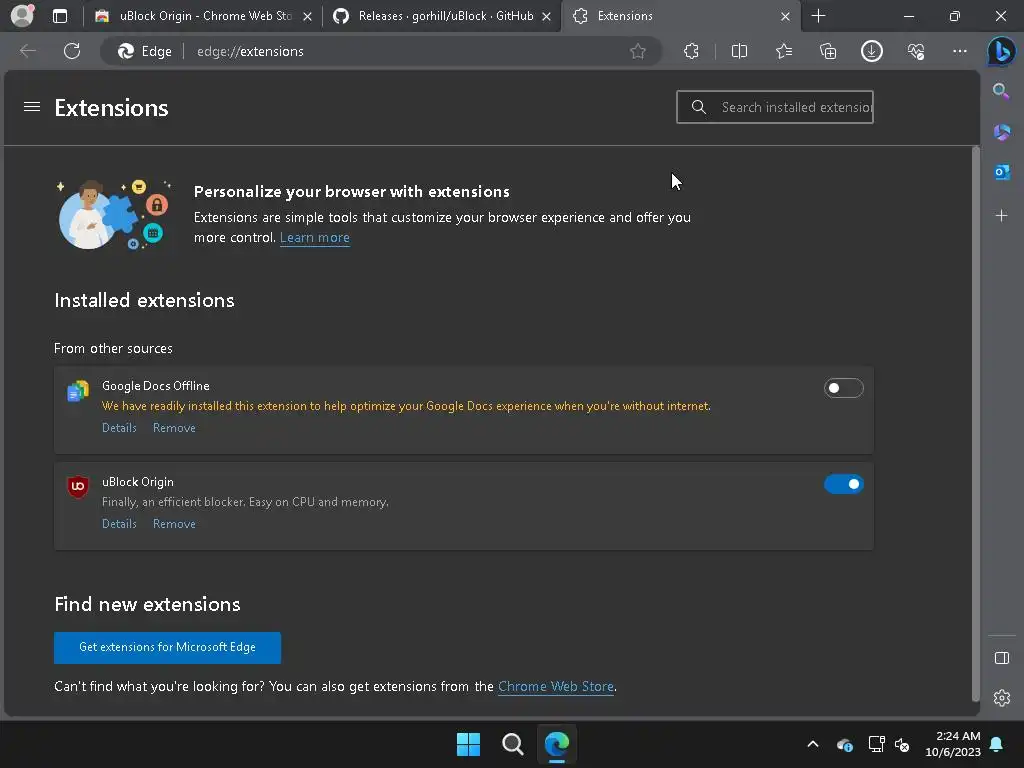Refresh the current page
Image resolution: width=1024 pixels, height=768 pixels.
coord(72,51)
